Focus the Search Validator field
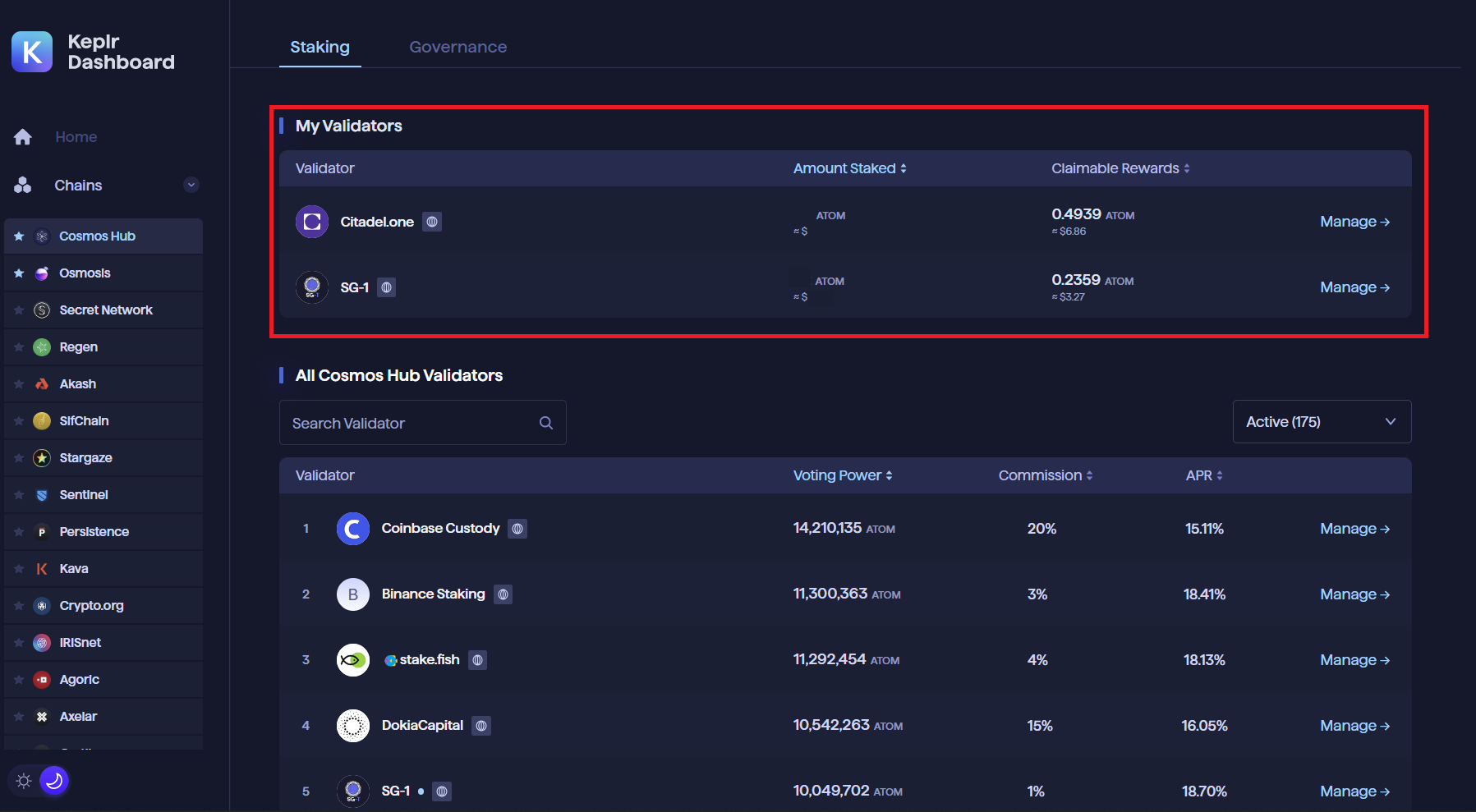 coord(422,423)
